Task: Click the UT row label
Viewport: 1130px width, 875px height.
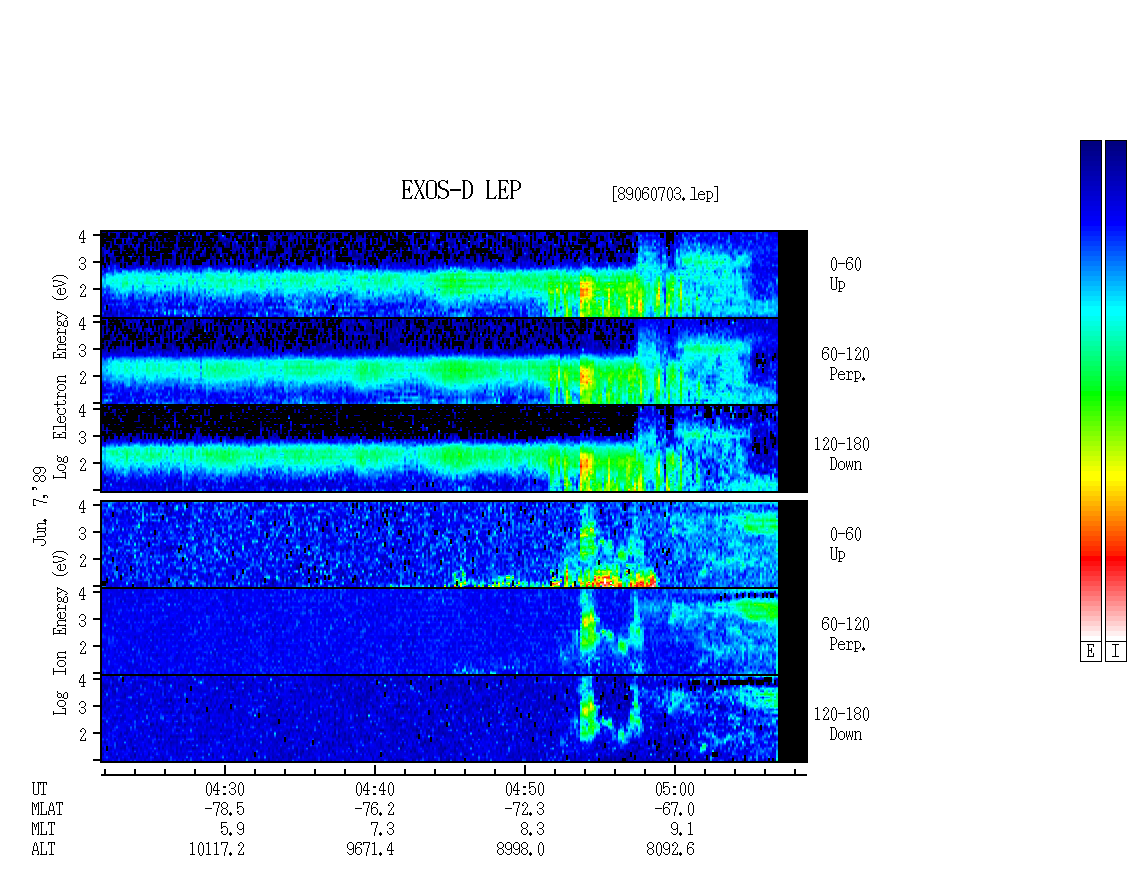Action: [39, 789]
